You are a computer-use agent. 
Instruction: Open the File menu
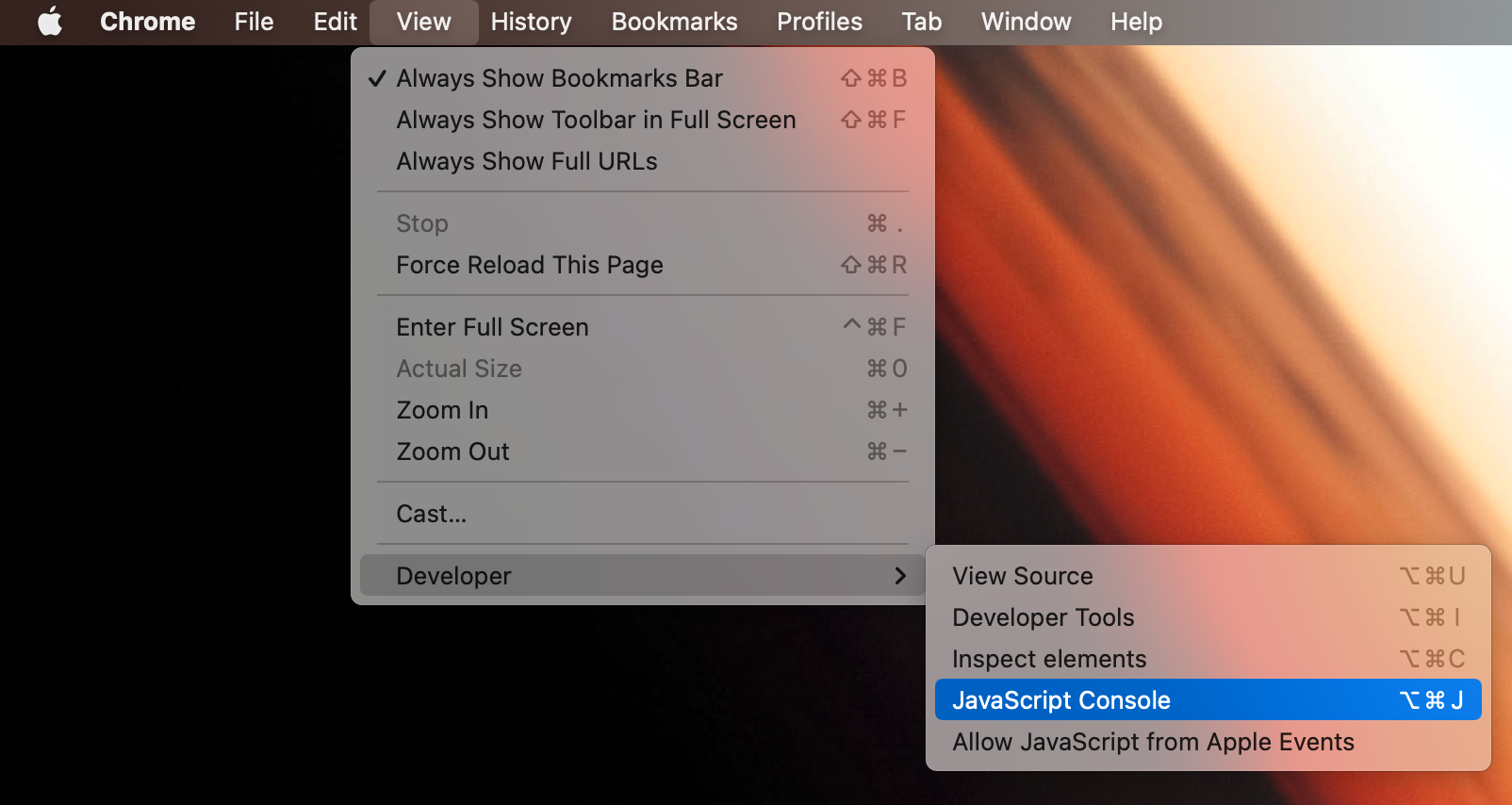(255, 22)
